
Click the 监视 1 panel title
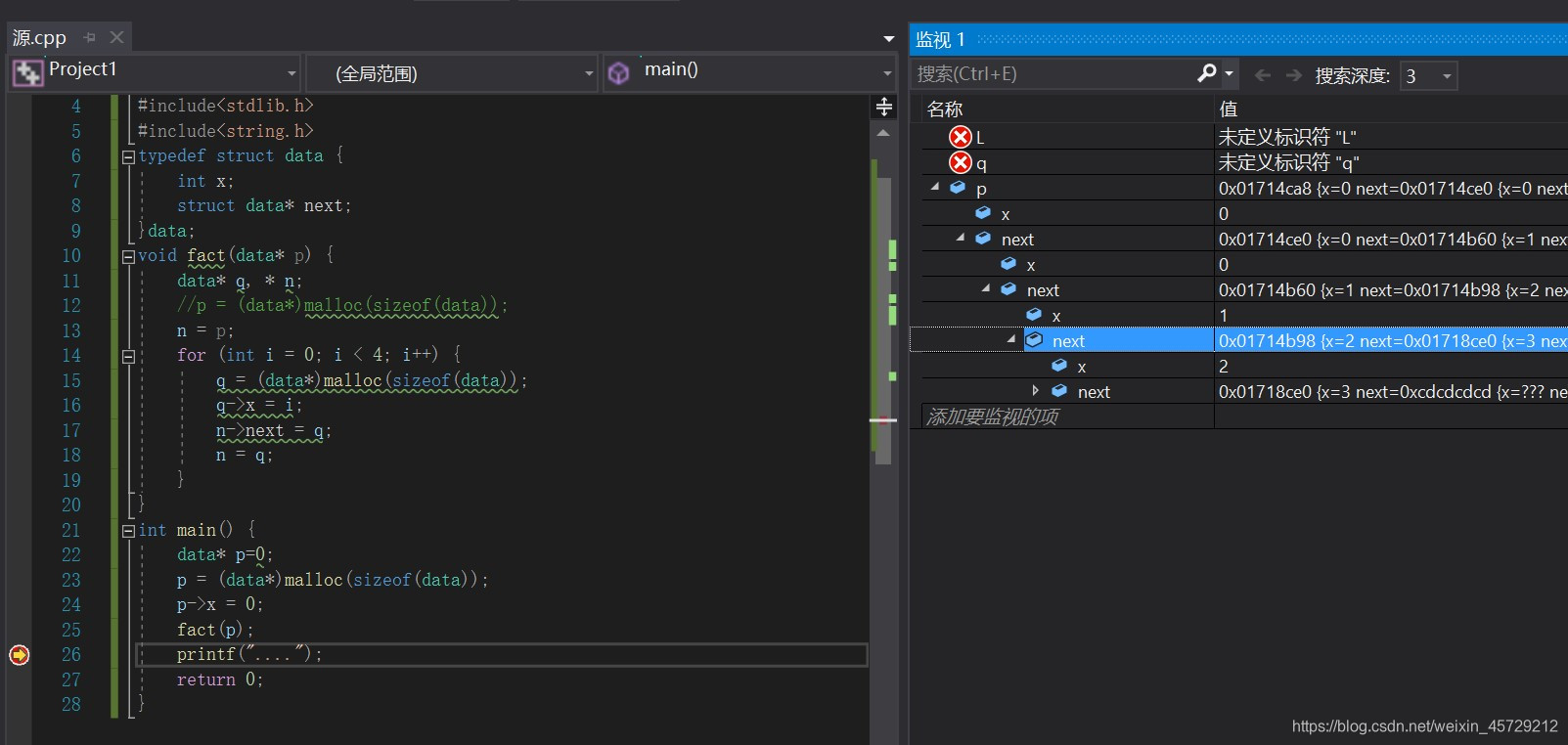(x=940, y=39)
